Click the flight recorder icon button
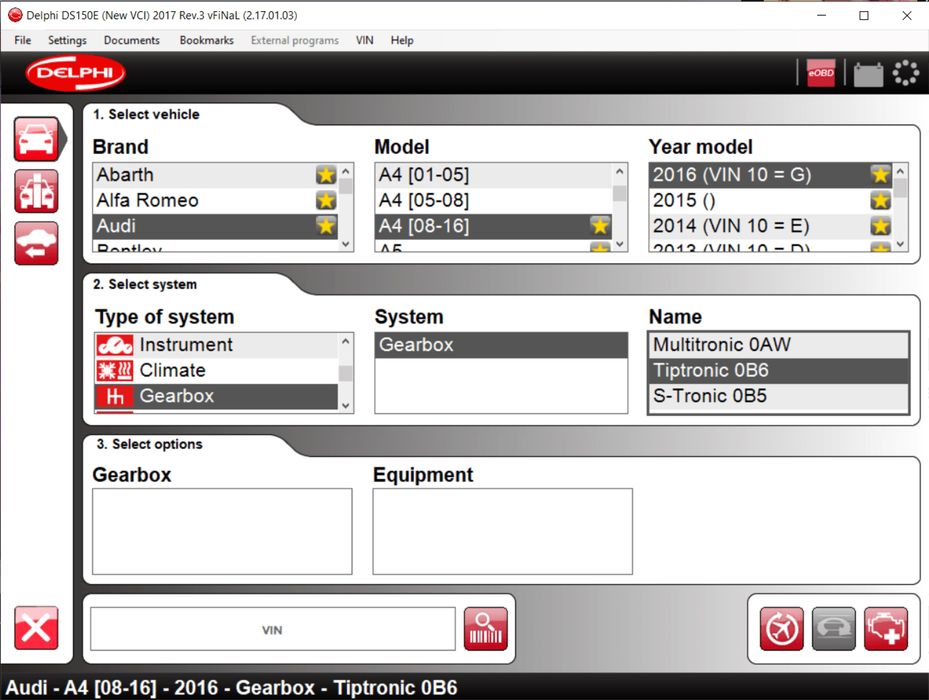Screen dimensions: 929x700 pos(781,629)
